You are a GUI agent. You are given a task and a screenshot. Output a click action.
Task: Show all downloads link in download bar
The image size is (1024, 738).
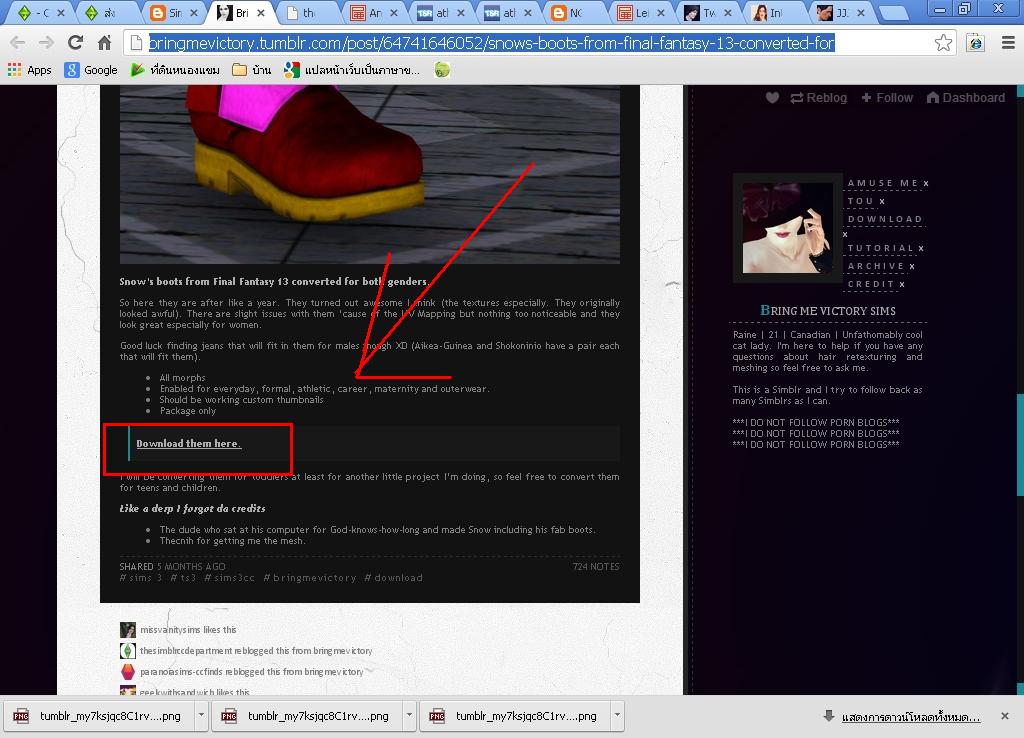(x=910, y=717)
